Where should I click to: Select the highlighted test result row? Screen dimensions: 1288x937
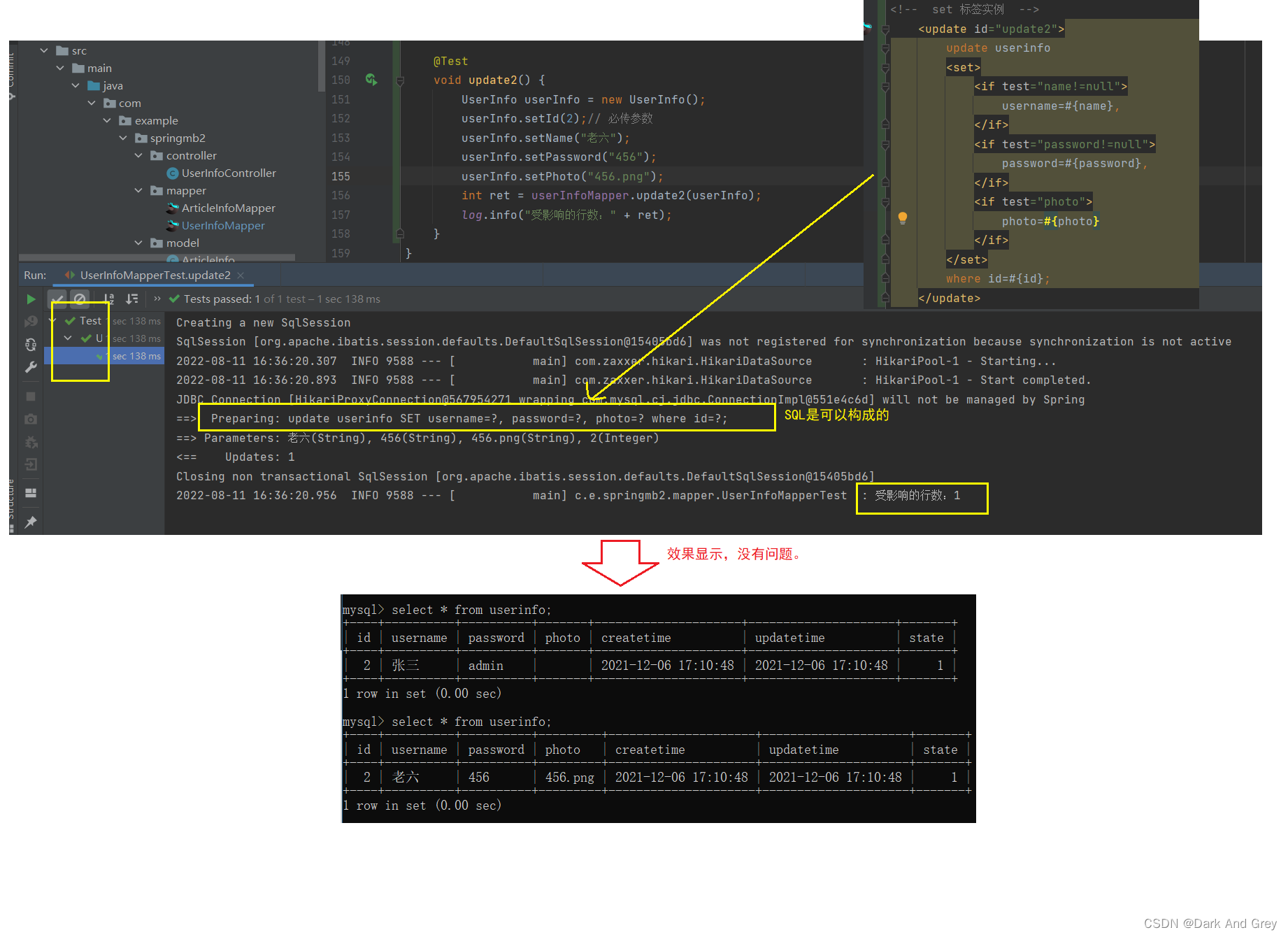pos(104,356)
